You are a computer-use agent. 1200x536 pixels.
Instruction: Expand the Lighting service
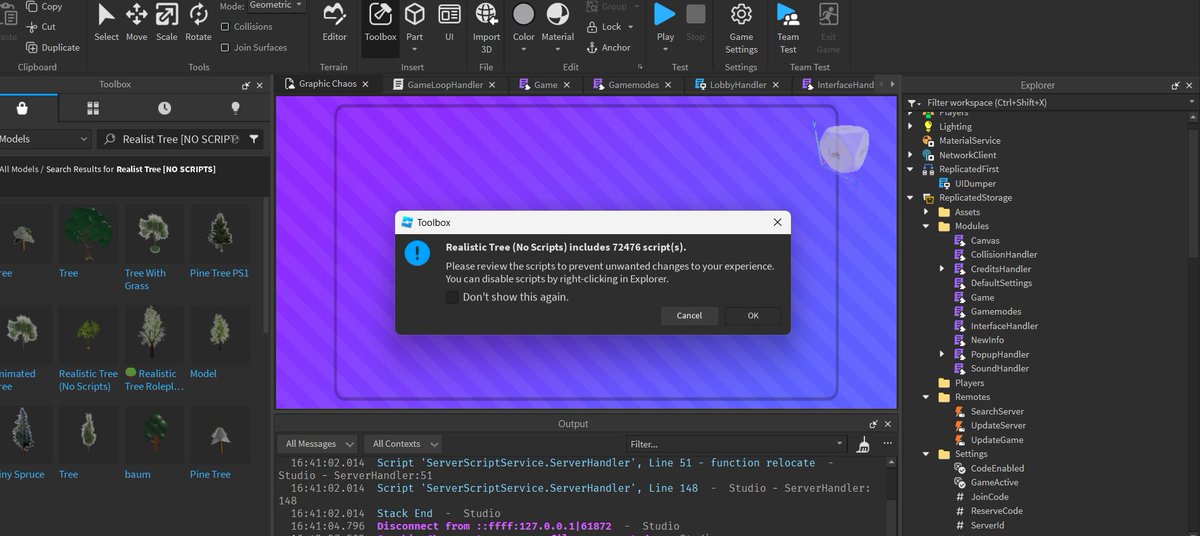911,127
